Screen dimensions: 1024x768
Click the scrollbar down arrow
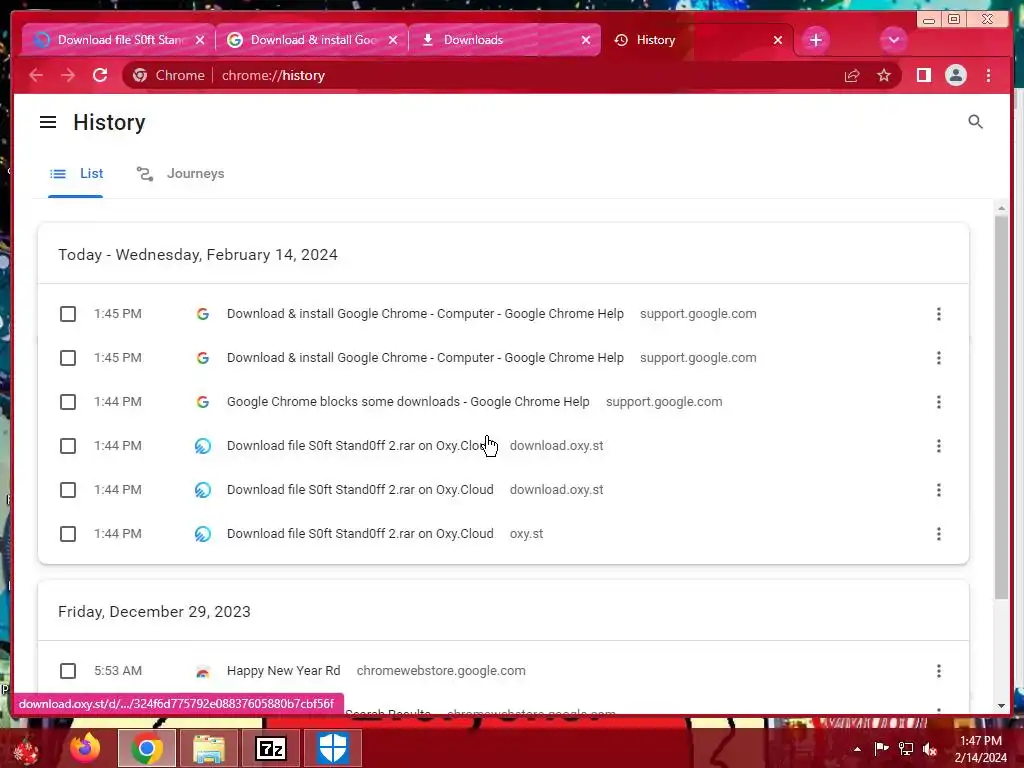[x=1001, y=706]
